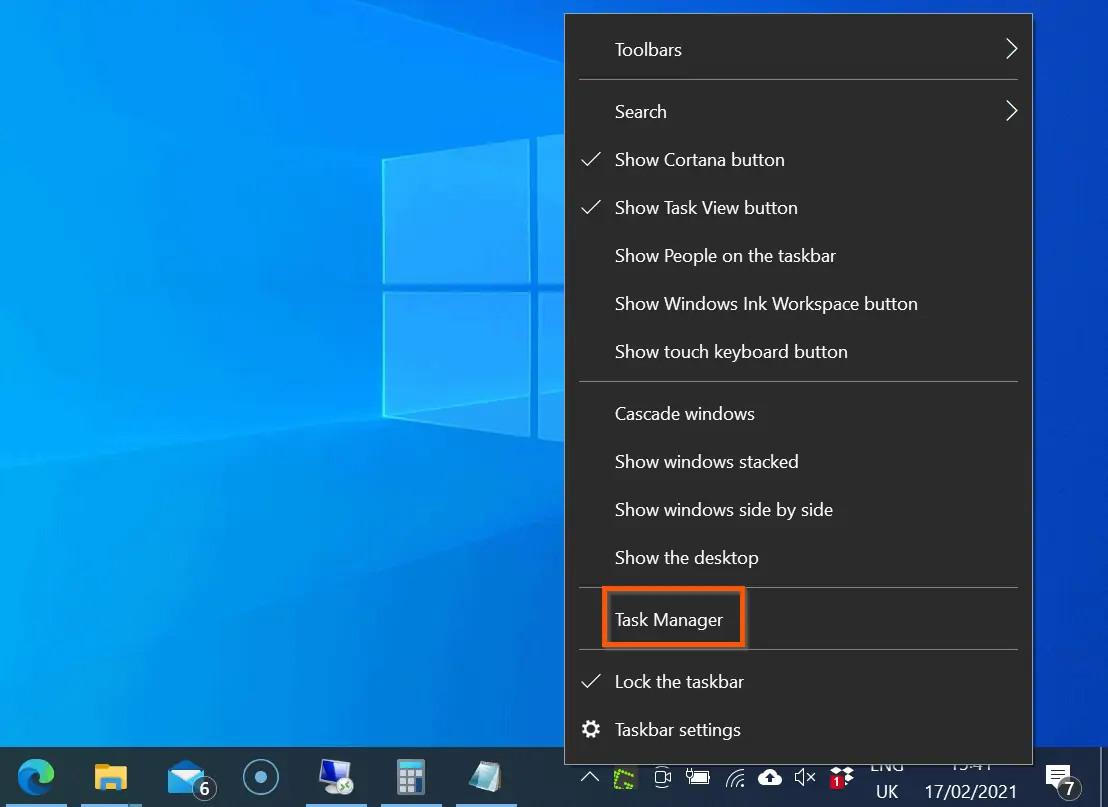Enable Show touch keyboard button
Screen dimensions: 1108x807
click(798, 352)
